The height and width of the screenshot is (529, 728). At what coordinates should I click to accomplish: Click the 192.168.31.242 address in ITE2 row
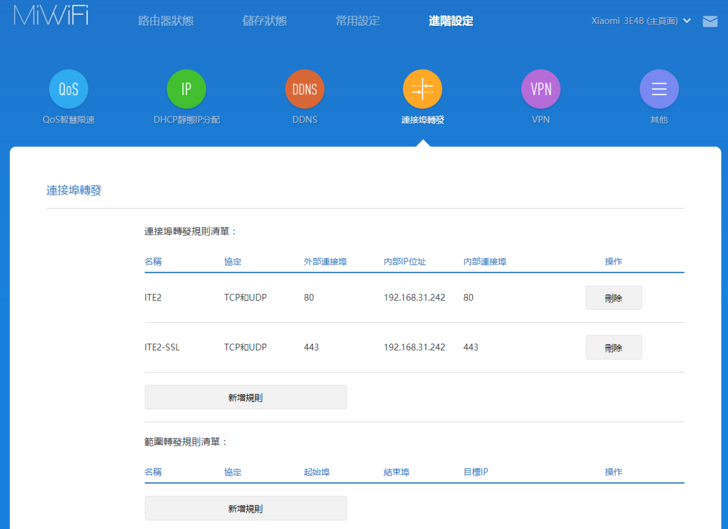pyautogui.click(x=414, y=298)
